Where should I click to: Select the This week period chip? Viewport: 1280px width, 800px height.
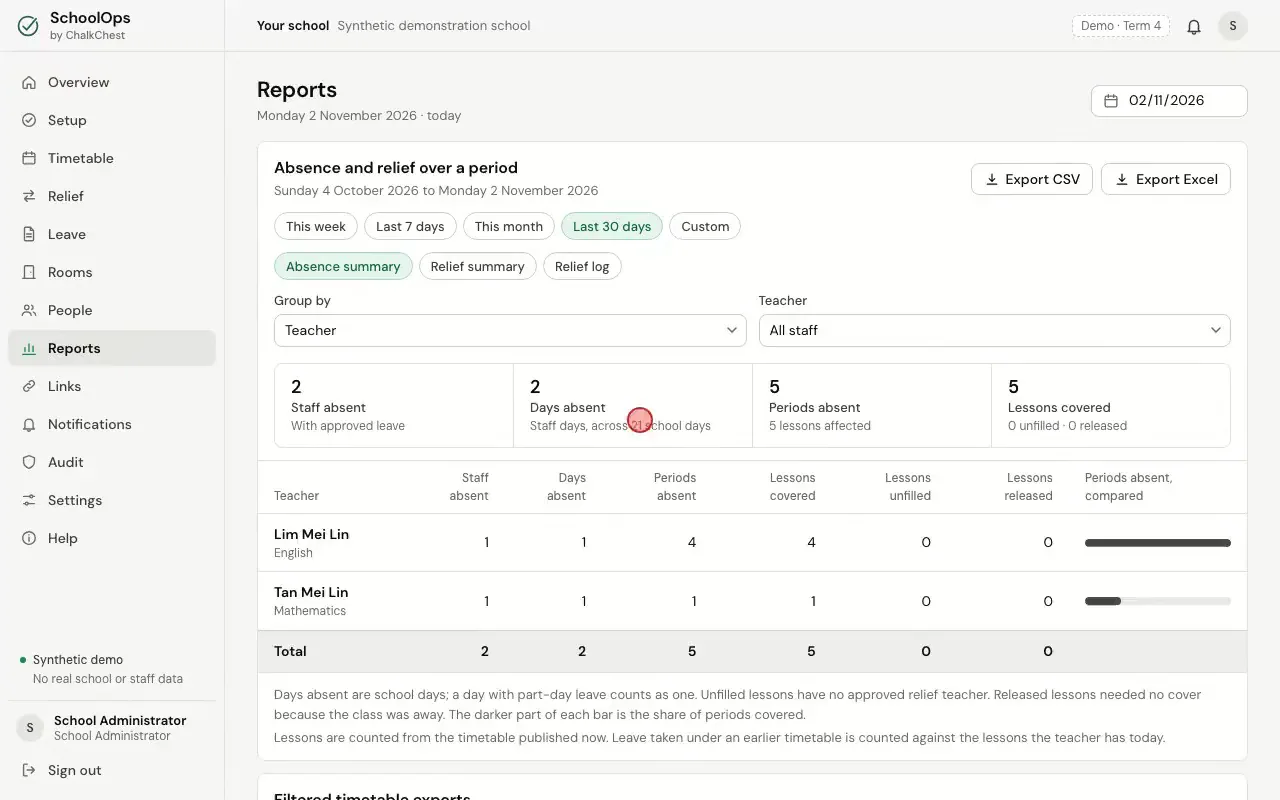[316, 227]
